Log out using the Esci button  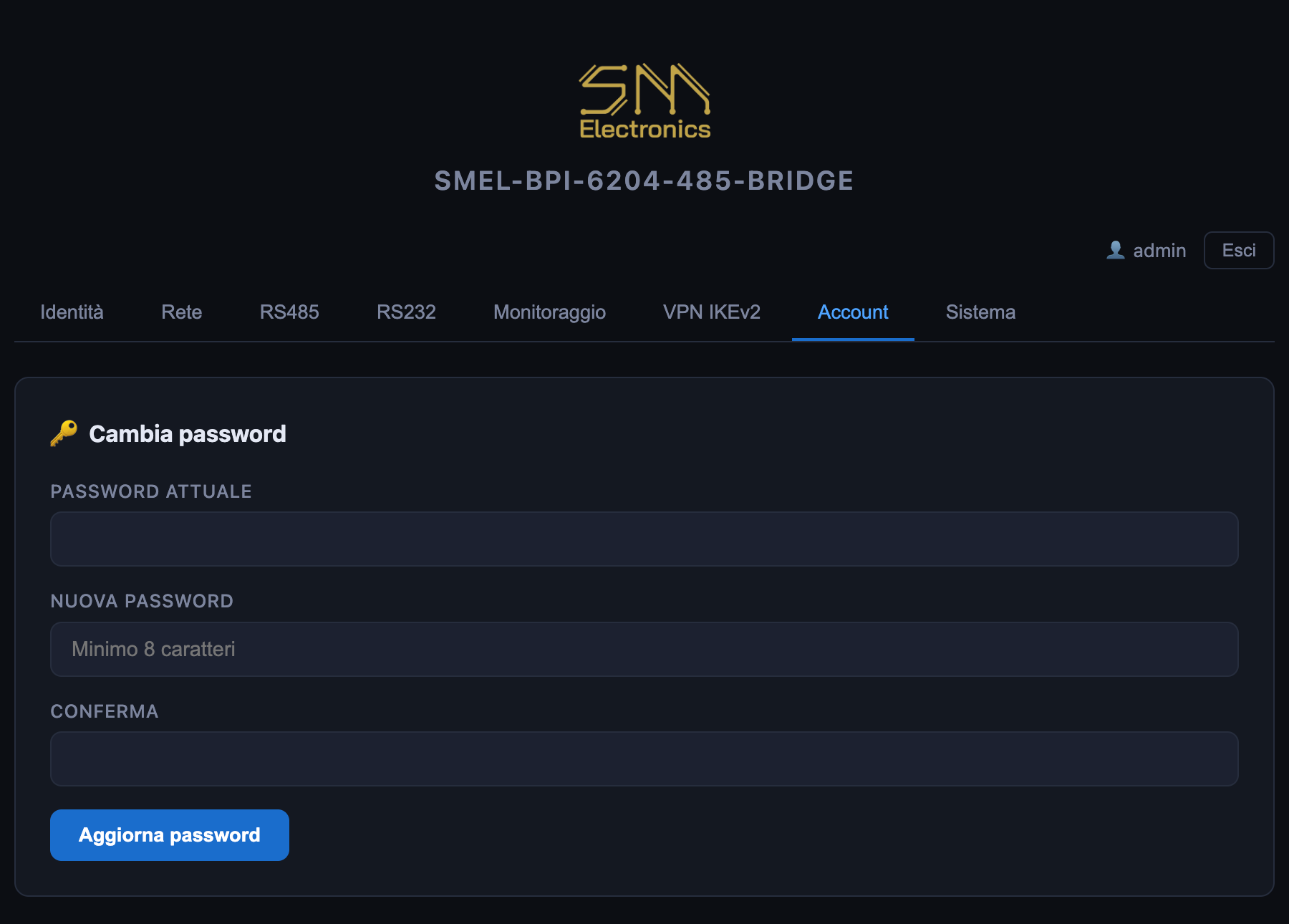[1239, 250]
